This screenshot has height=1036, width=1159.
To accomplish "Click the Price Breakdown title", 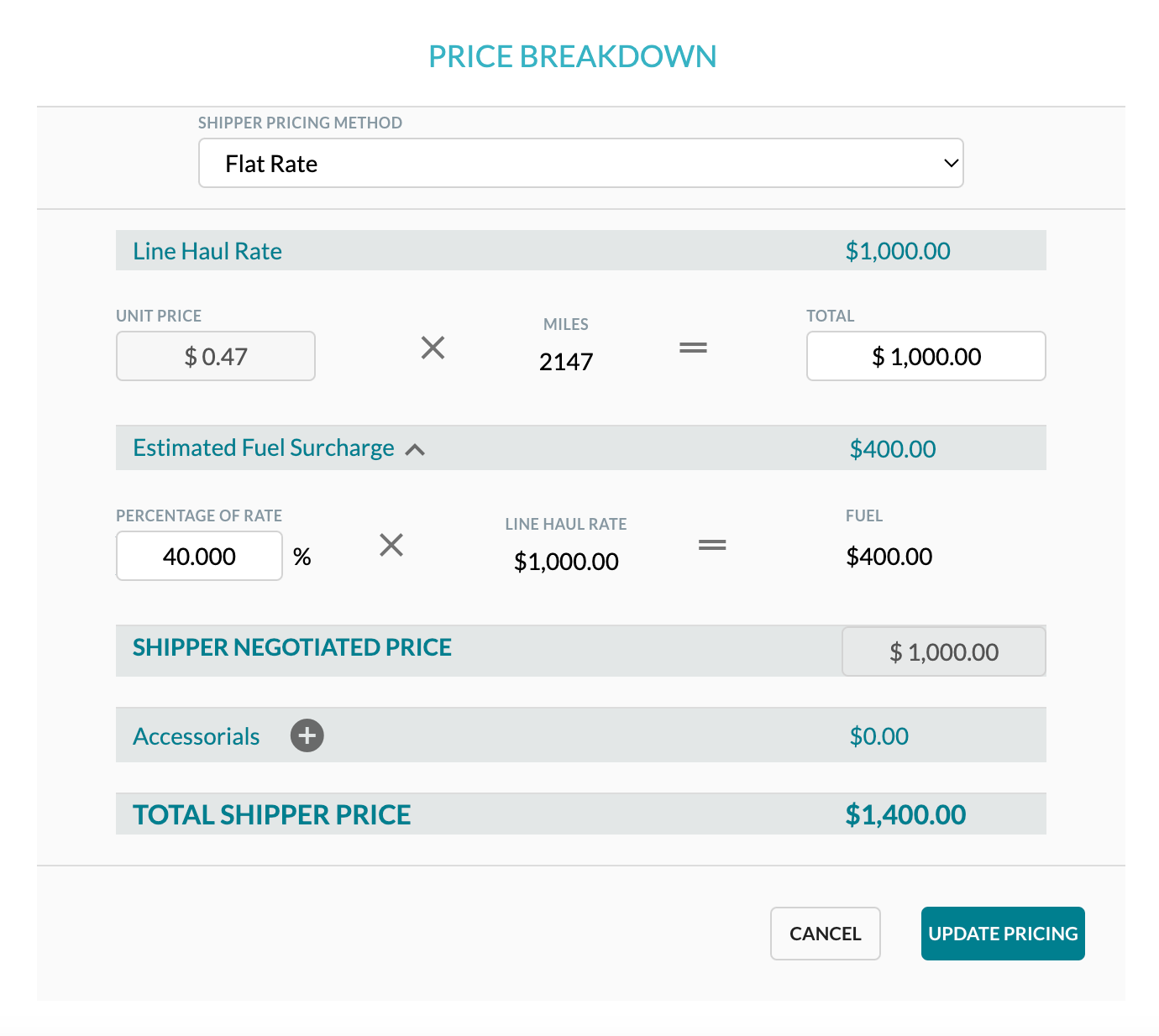I will [573, 55].
